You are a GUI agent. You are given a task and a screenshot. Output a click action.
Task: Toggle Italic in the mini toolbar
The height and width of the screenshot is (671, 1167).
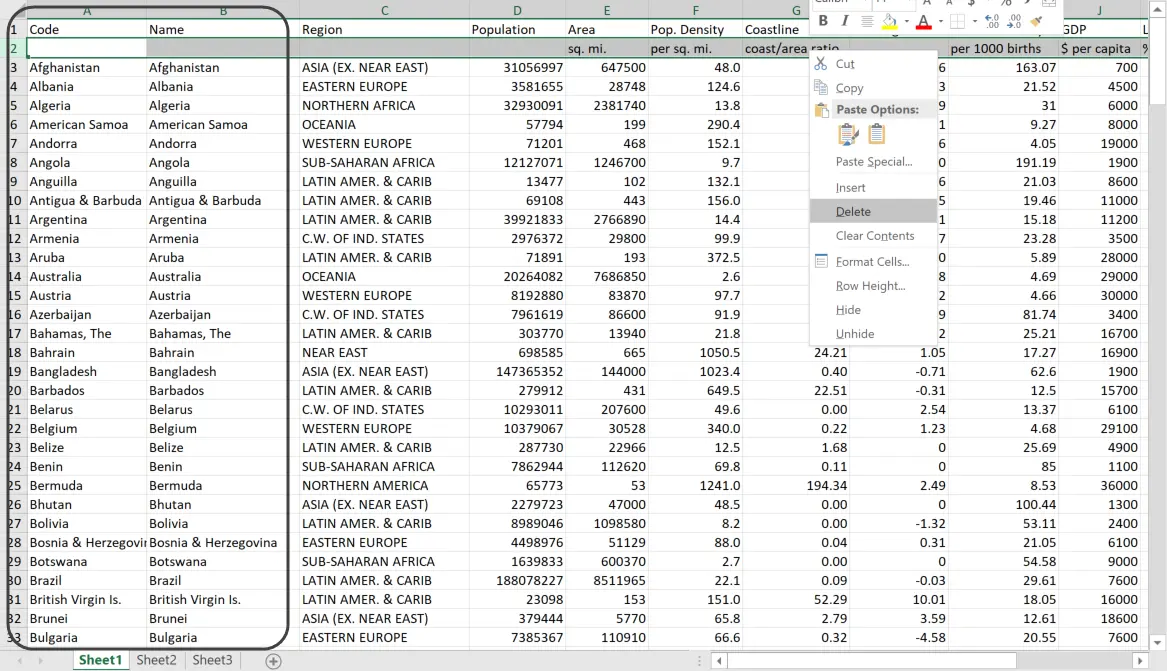tap(845, 22)
